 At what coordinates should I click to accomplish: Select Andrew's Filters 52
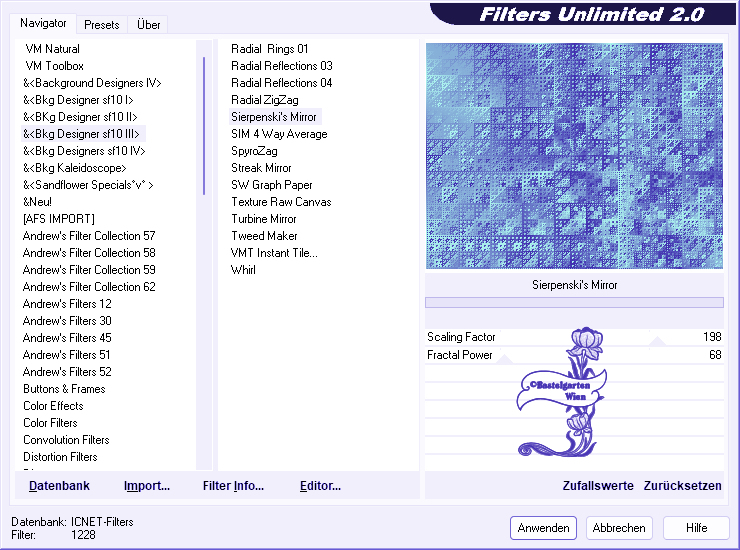tap(67, 372)
